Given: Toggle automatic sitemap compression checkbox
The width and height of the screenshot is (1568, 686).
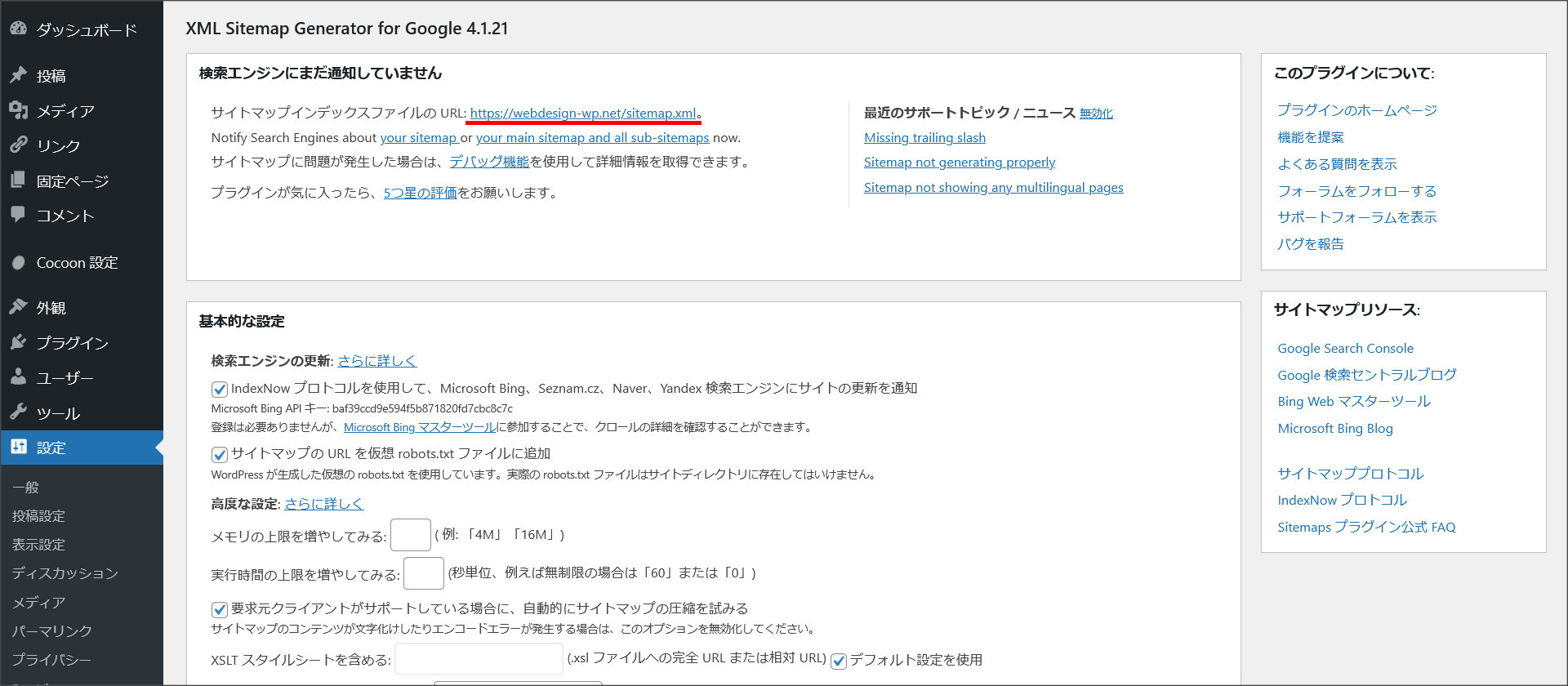Looking at the screenshot, I should (219, 609).
